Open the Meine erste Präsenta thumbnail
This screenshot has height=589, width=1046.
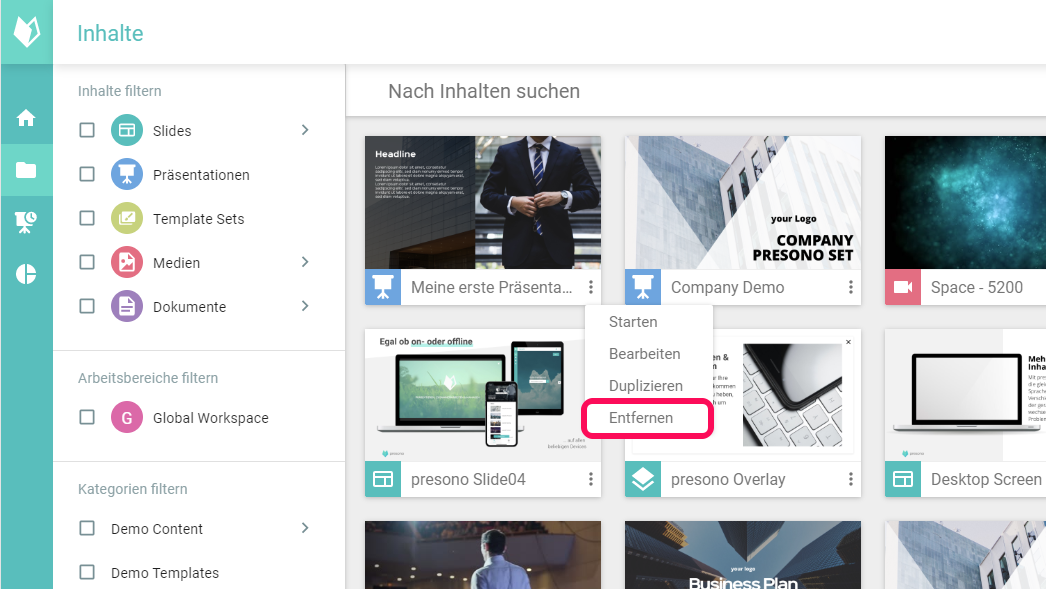483,202
